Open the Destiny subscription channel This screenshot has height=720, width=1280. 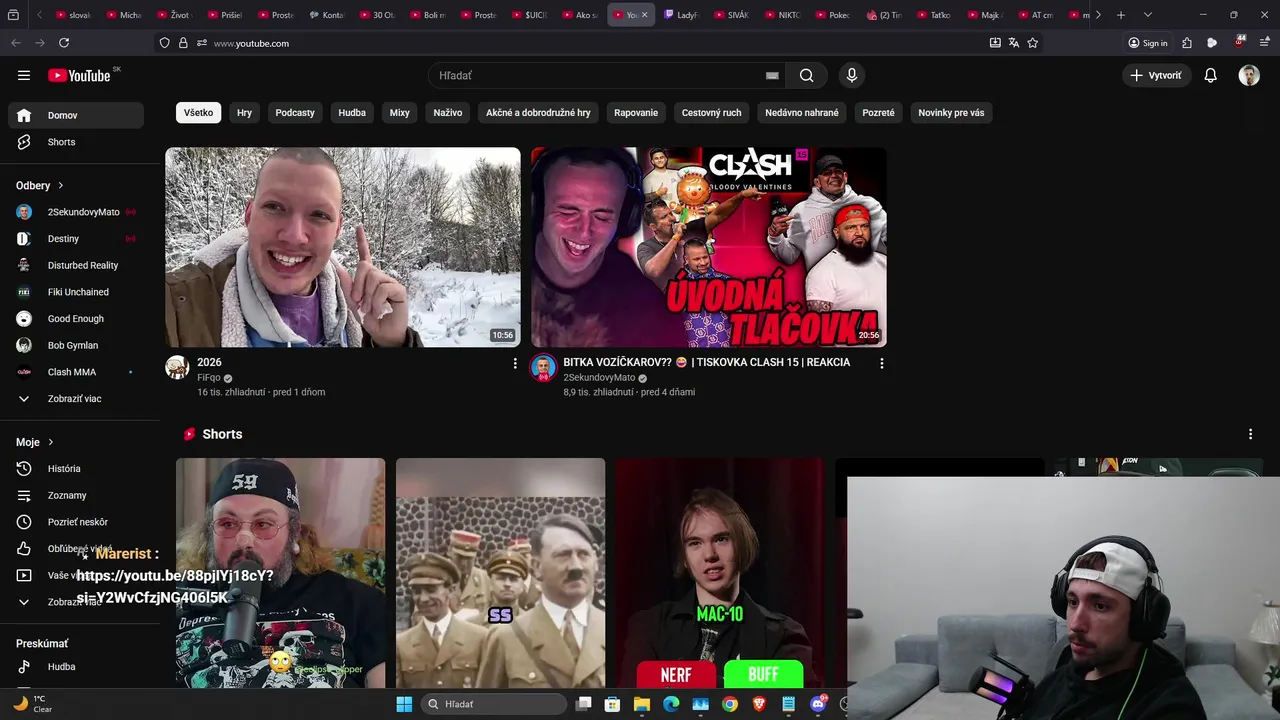[76, 238]
